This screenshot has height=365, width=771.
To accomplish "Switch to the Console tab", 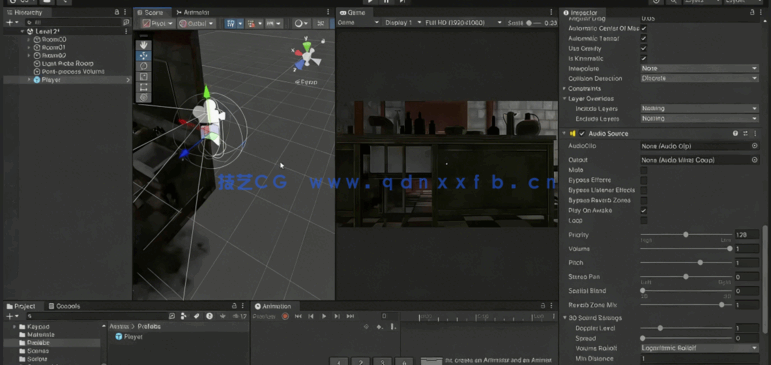I will pos(63,306).
